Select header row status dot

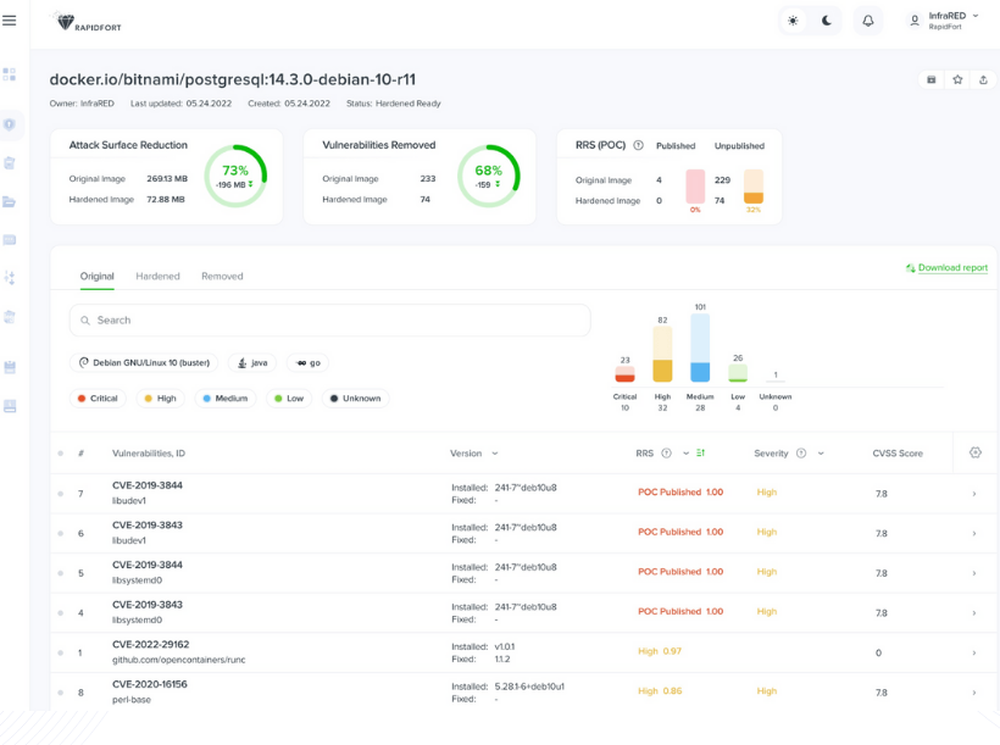pos(61,454)
